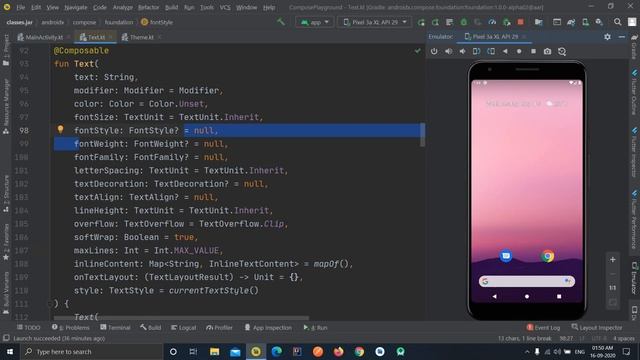Open the Project Structure toolbar icon

[538, 22]
